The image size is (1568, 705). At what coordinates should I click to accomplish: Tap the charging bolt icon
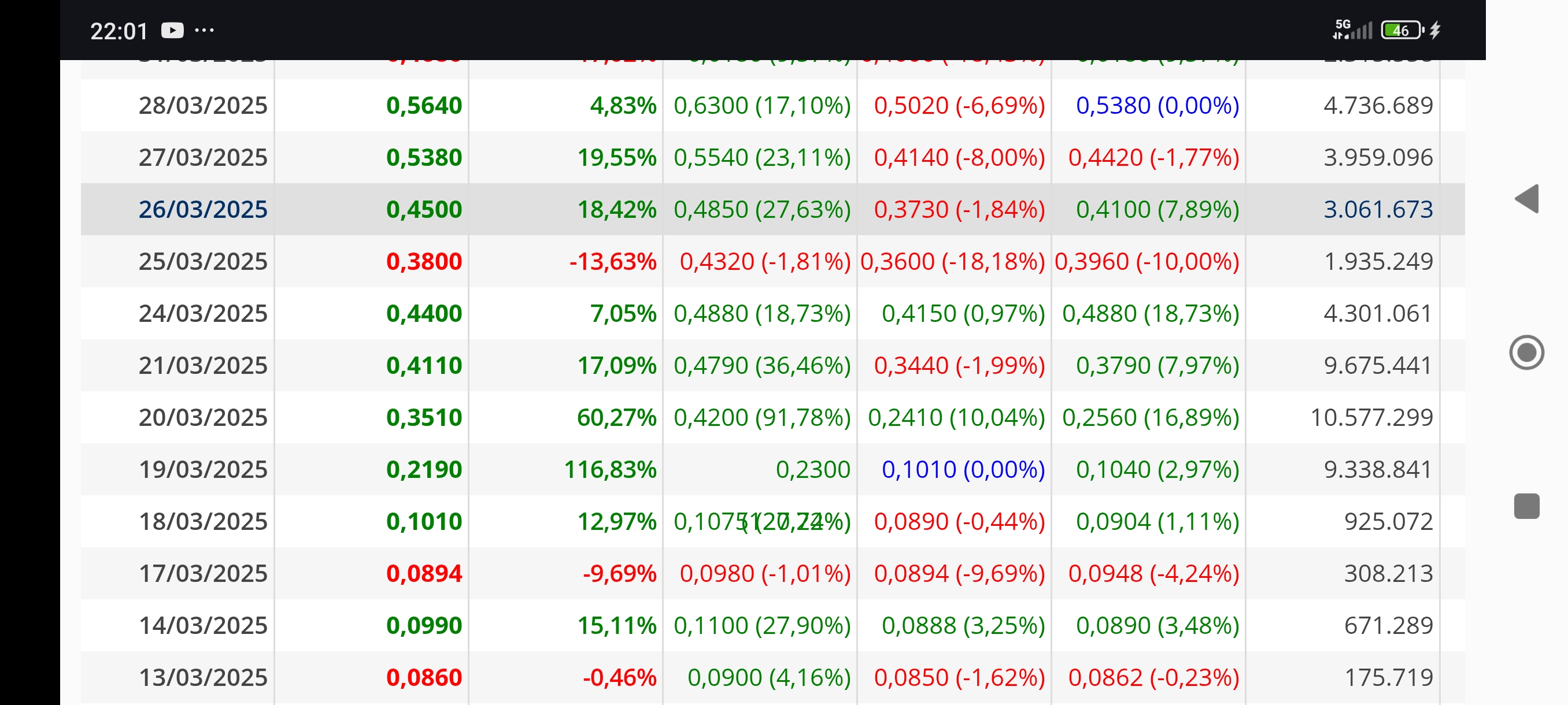[1435, 30]
